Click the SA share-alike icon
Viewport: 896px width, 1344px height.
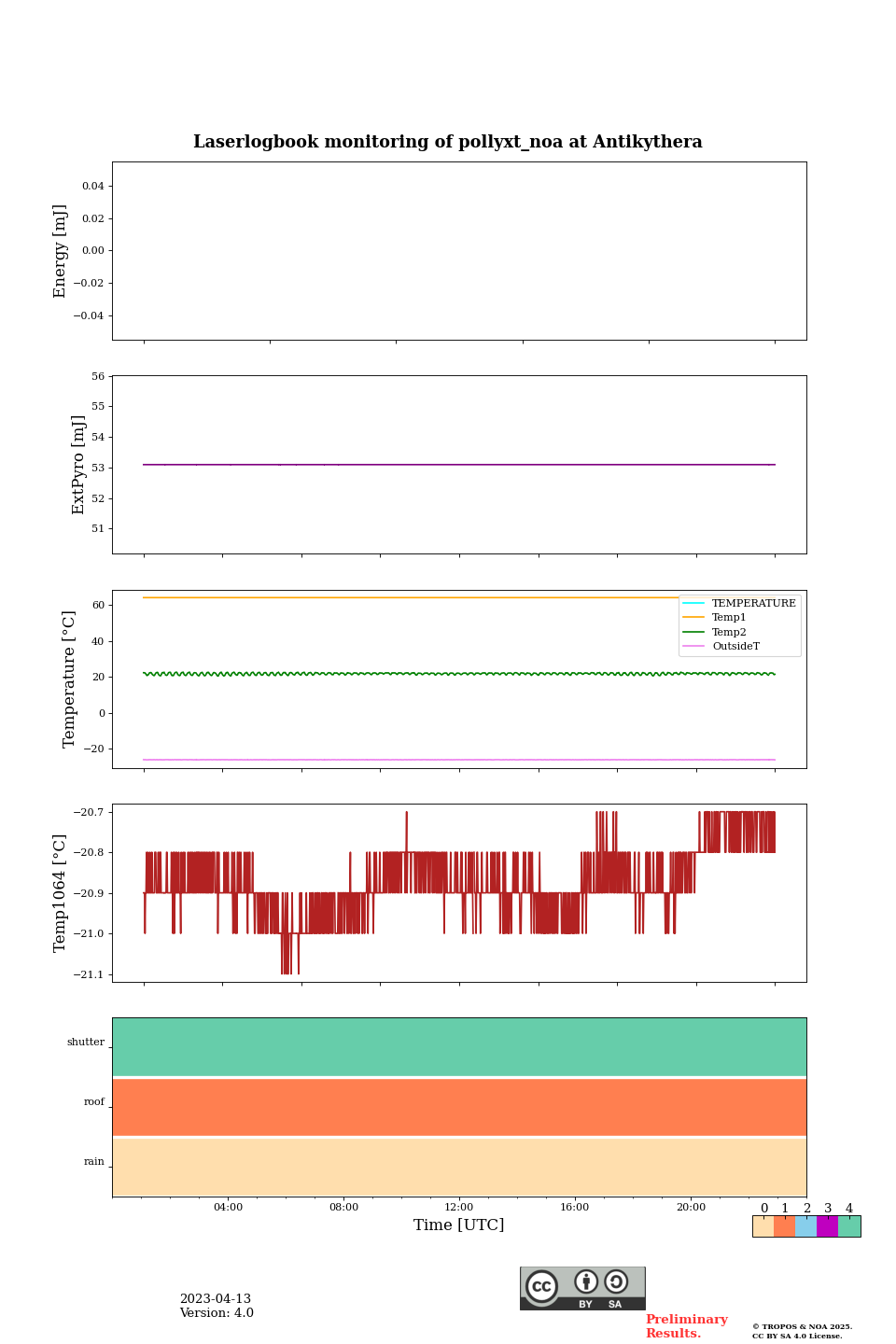point(616,1281)
